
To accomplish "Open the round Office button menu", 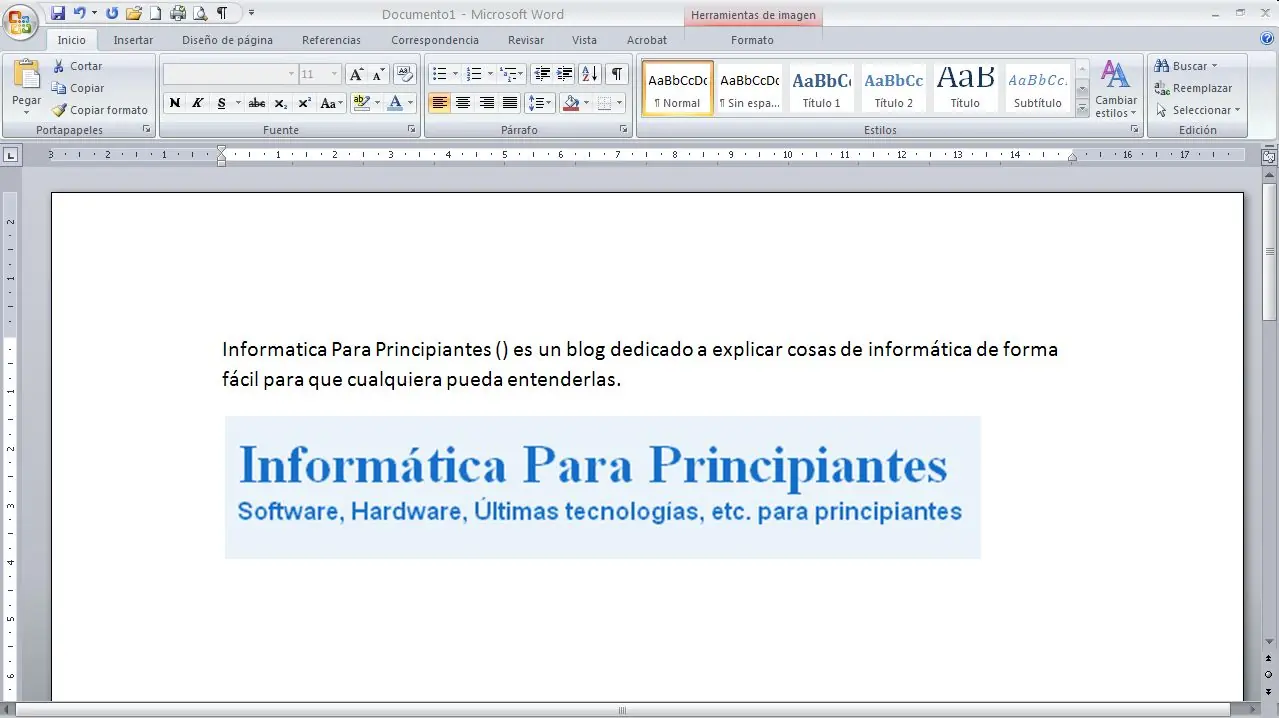I will pyautogui.click(x=20, y=20).
